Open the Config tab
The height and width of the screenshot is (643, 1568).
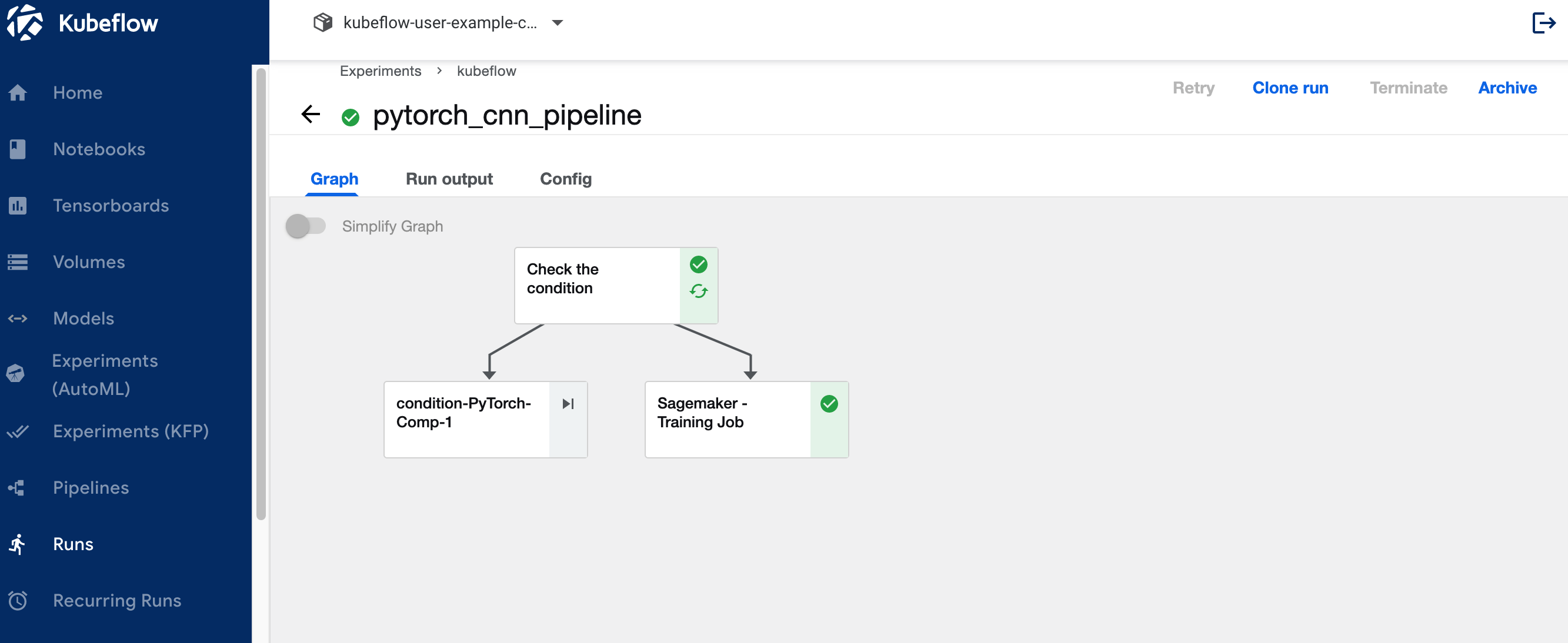click(x=565, y=179)
